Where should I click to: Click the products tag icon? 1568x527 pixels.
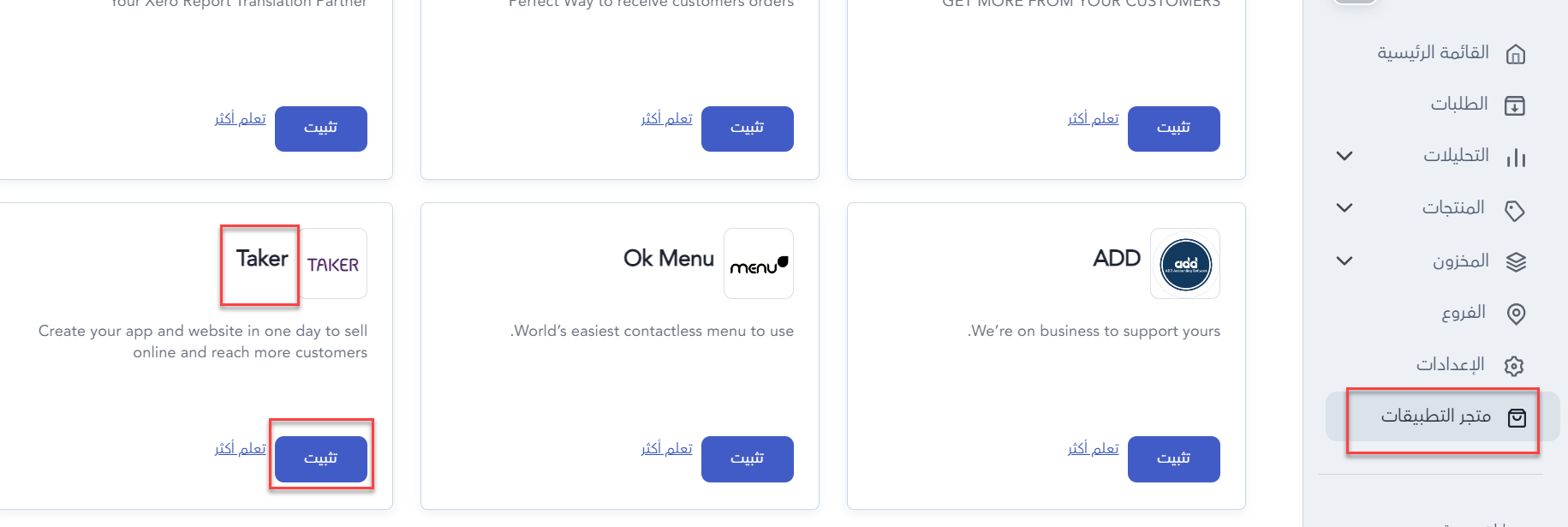(x=1515, y=210)
